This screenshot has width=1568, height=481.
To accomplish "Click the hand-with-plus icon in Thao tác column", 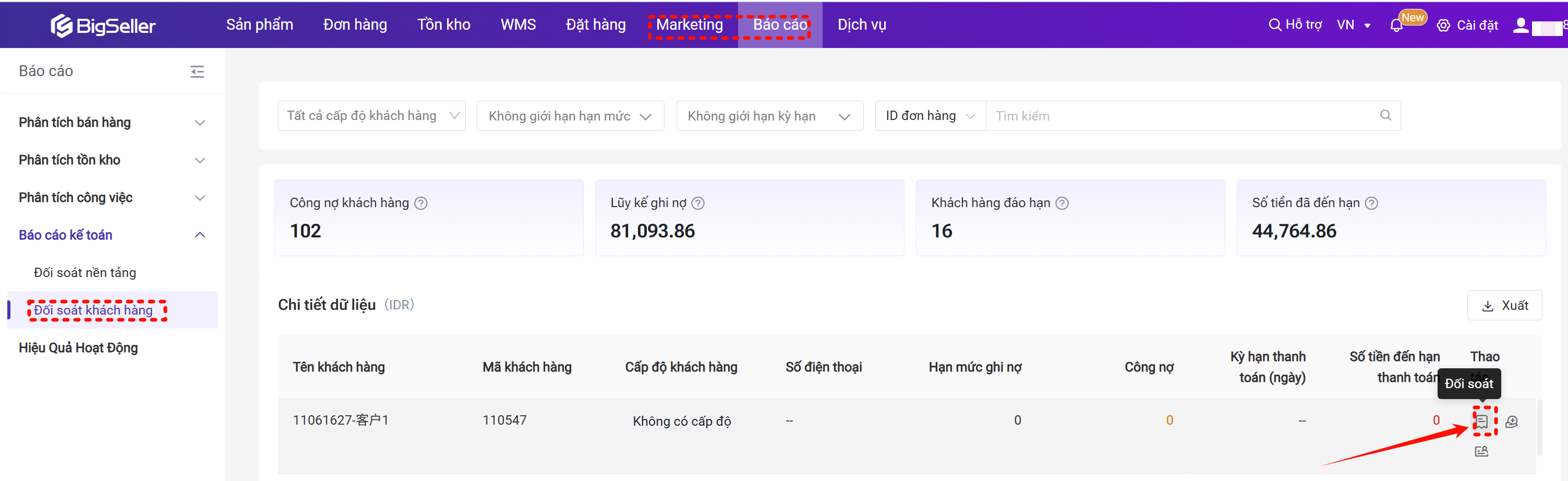I will (x=1511, y=422).
